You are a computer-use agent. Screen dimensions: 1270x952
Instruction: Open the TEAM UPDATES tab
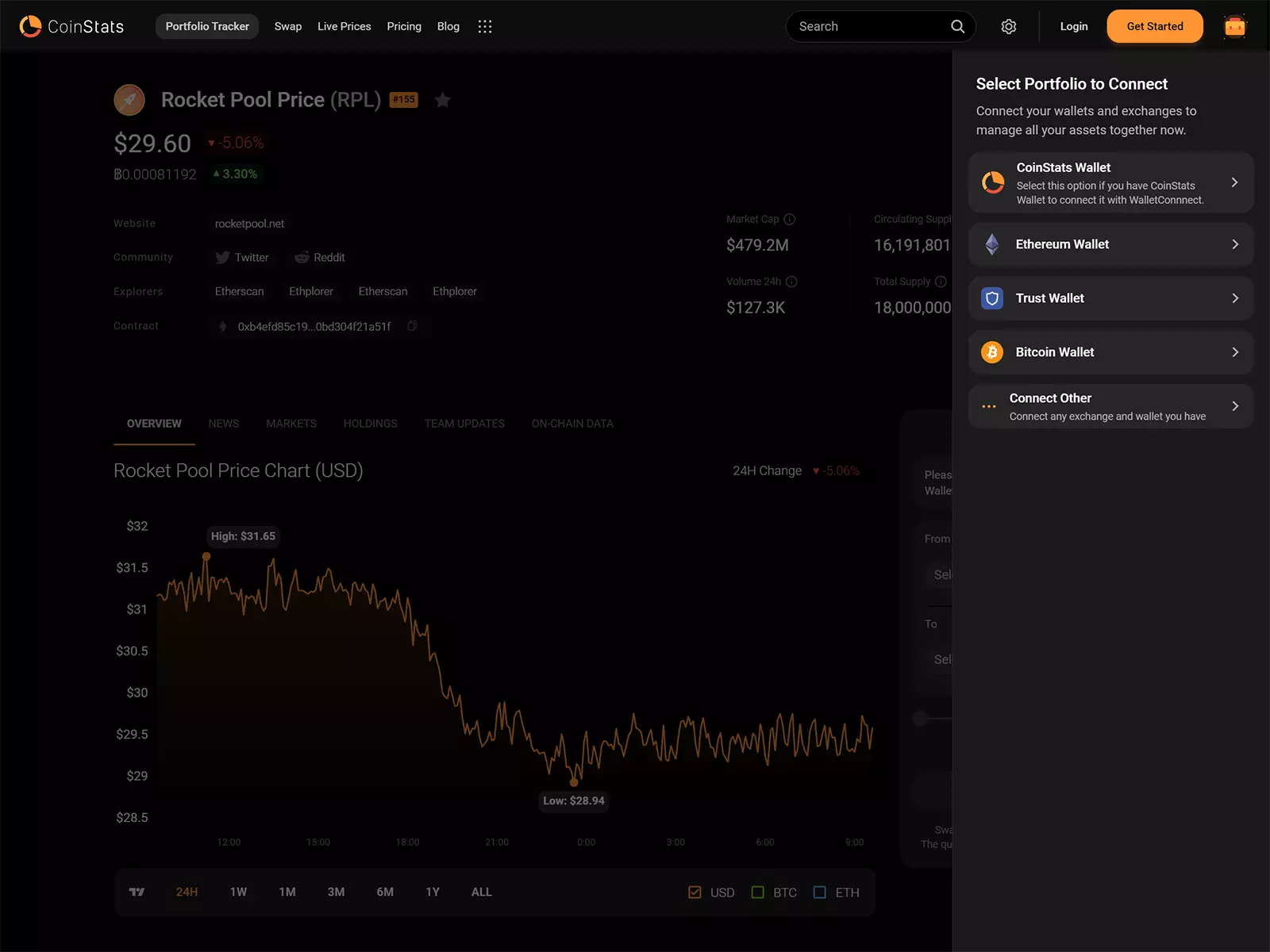(464, 424)
